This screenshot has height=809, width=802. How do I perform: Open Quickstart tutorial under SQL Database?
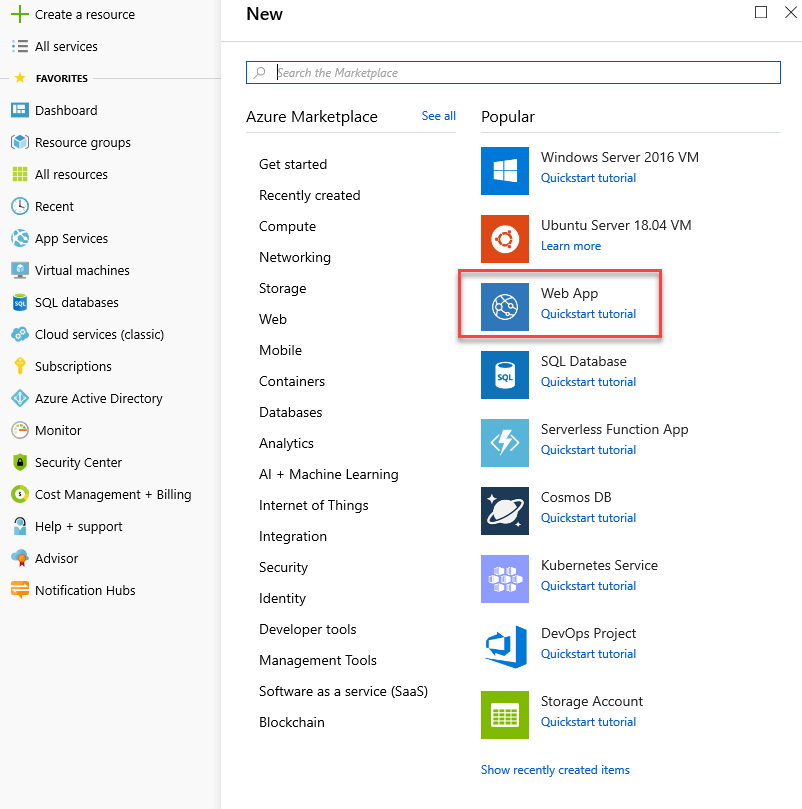click(x=588, y=382)
